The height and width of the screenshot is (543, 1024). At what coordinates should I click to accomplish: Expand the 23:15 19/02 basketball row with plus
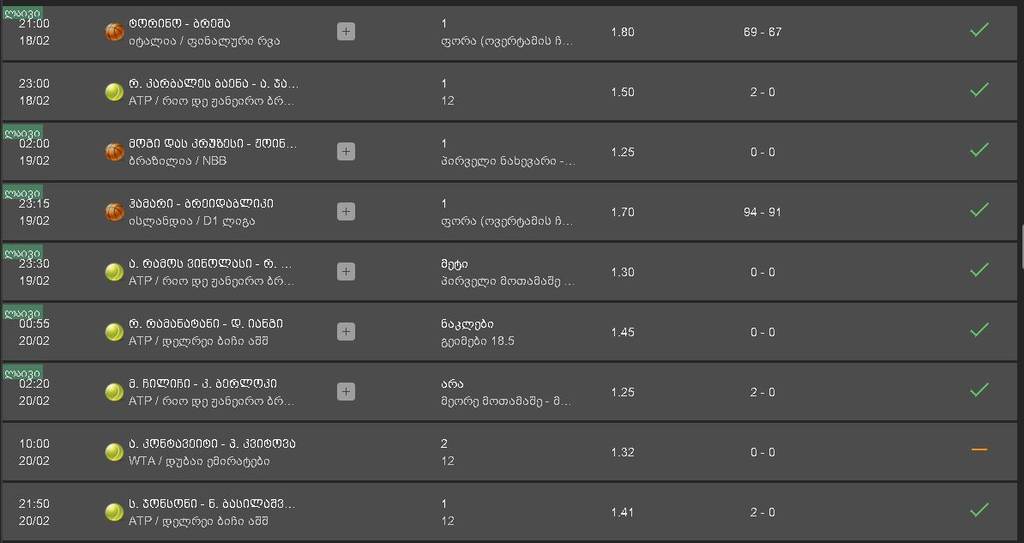(346, 212)
